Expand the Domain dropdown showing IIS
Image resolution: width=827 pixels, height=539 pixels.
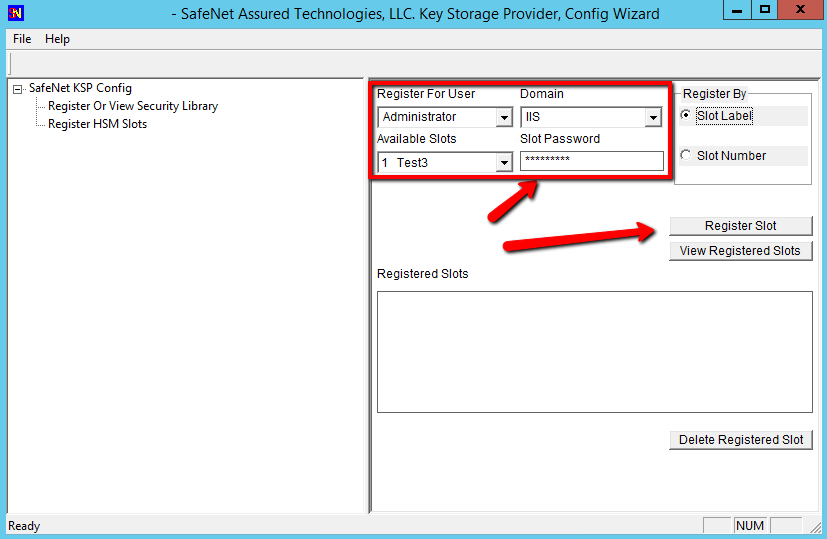[x=652, y=118]
